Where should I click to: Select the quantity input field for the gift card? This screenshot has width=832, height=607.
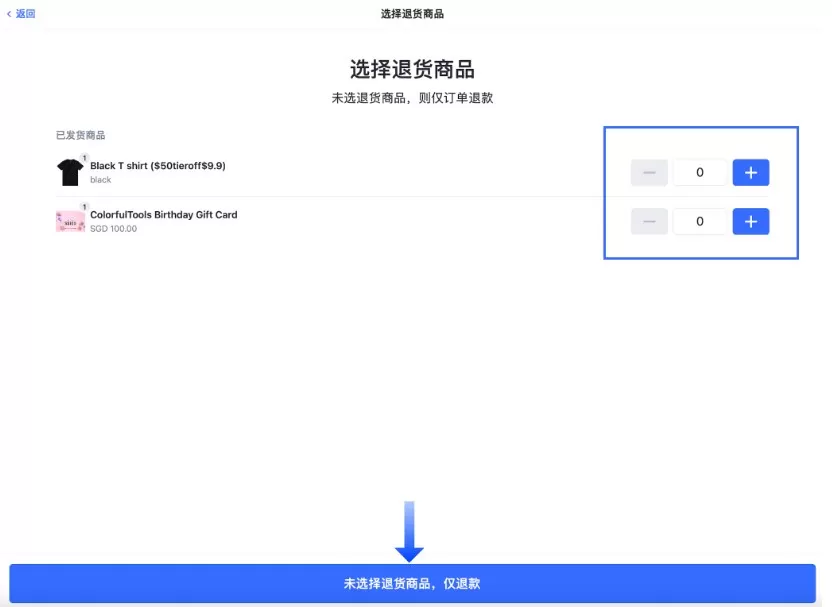[x=699, y=221]
